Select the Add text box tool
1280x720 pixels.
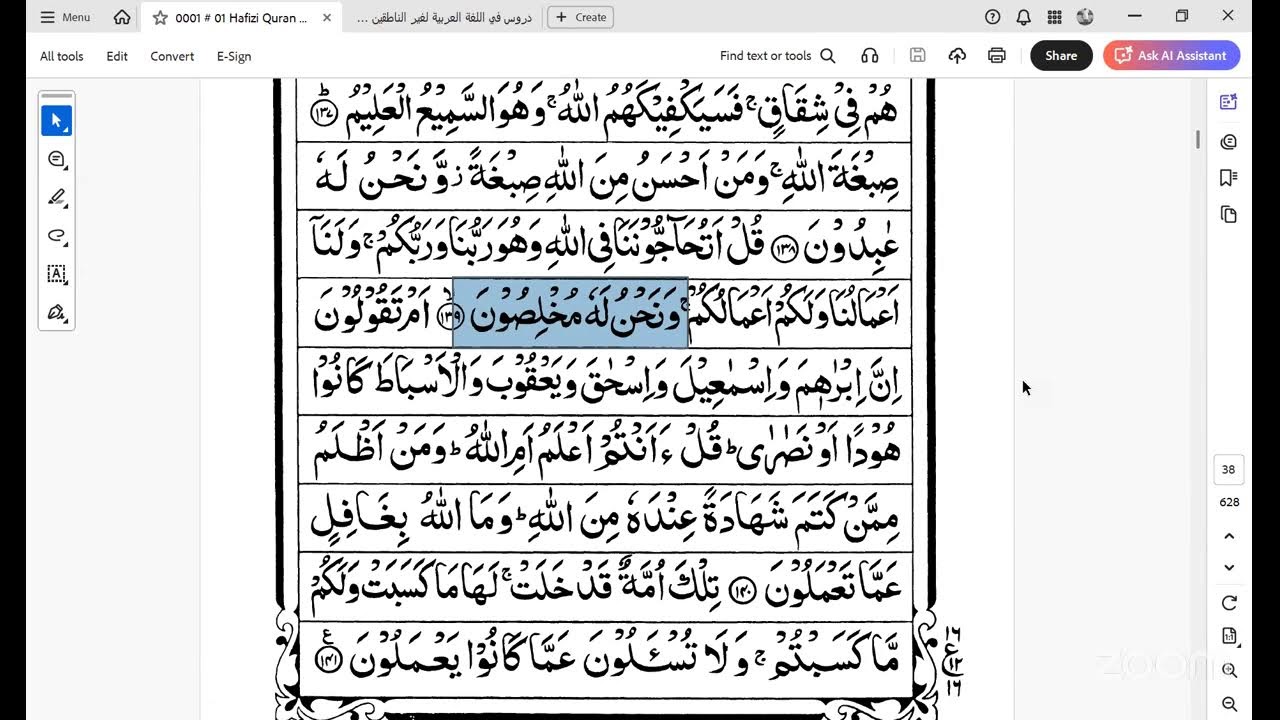pos(56,274)
